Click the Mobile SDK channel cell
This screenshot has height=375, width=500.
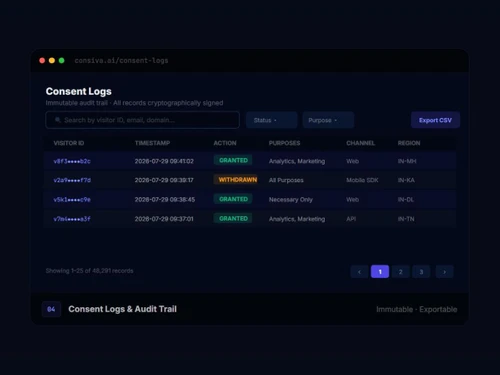click(362, 180)
